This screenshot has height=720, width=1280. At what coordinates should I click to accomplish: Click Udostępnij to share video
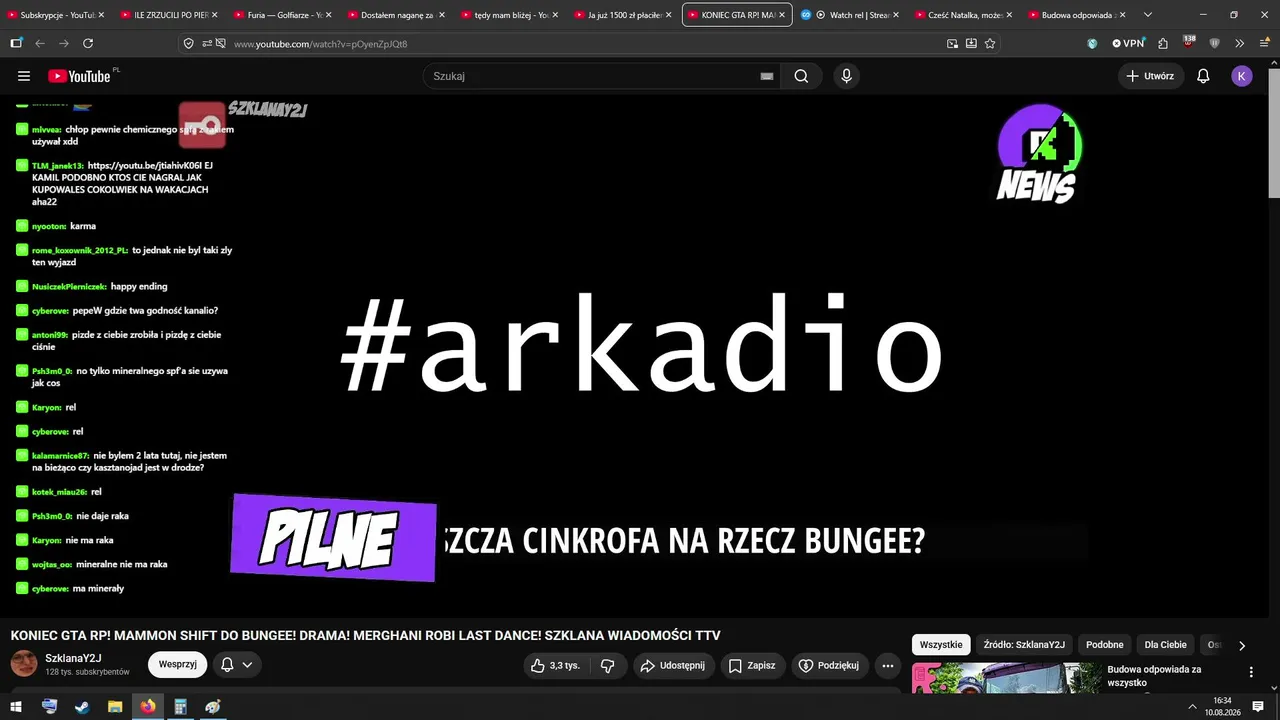click(x=673, y=666)
